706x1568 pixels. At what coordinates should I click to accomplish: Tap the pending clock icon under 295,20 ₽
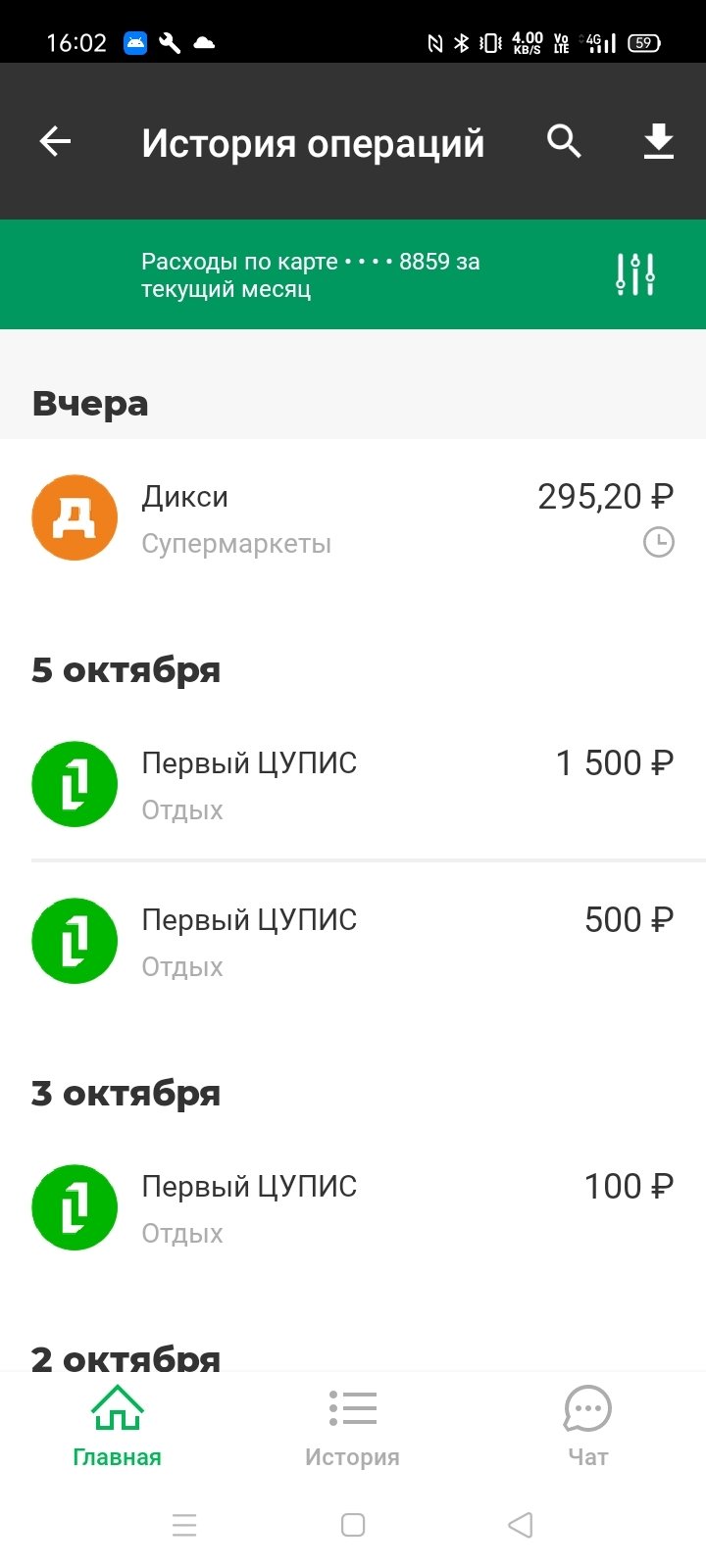pos(658,542)
